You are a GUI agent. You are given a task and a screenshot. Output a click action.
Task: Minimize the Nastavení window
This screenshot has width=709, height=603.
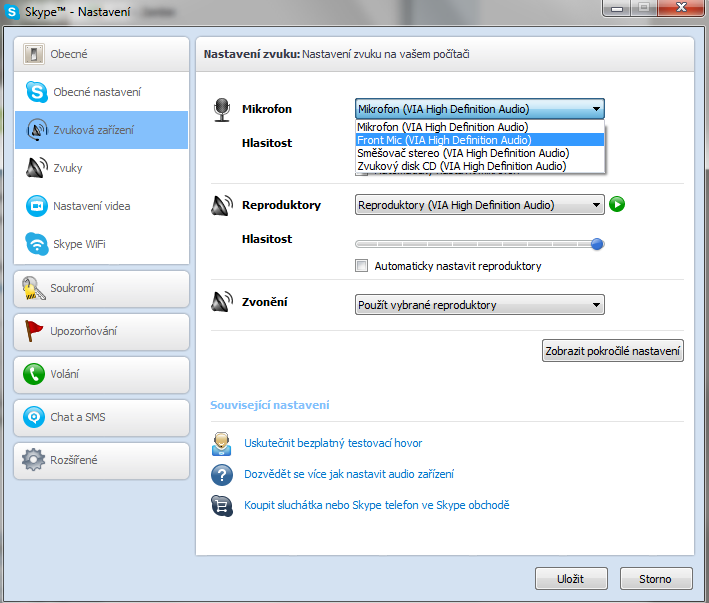coord(617,7)
